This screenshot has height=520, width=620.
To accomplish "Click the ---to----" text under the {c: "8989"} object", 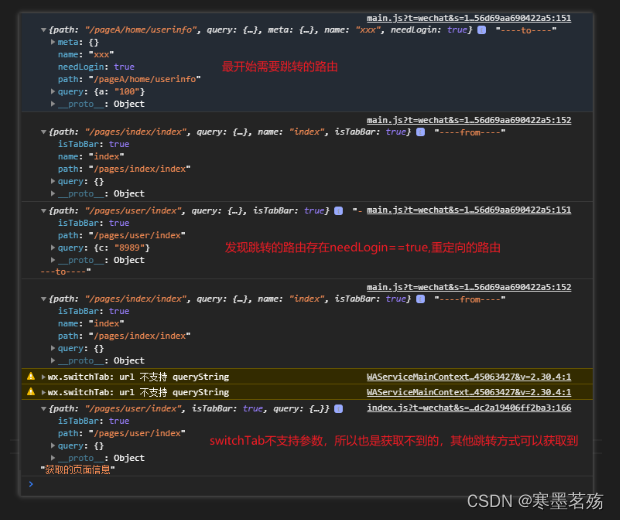I will click(66, 272).
